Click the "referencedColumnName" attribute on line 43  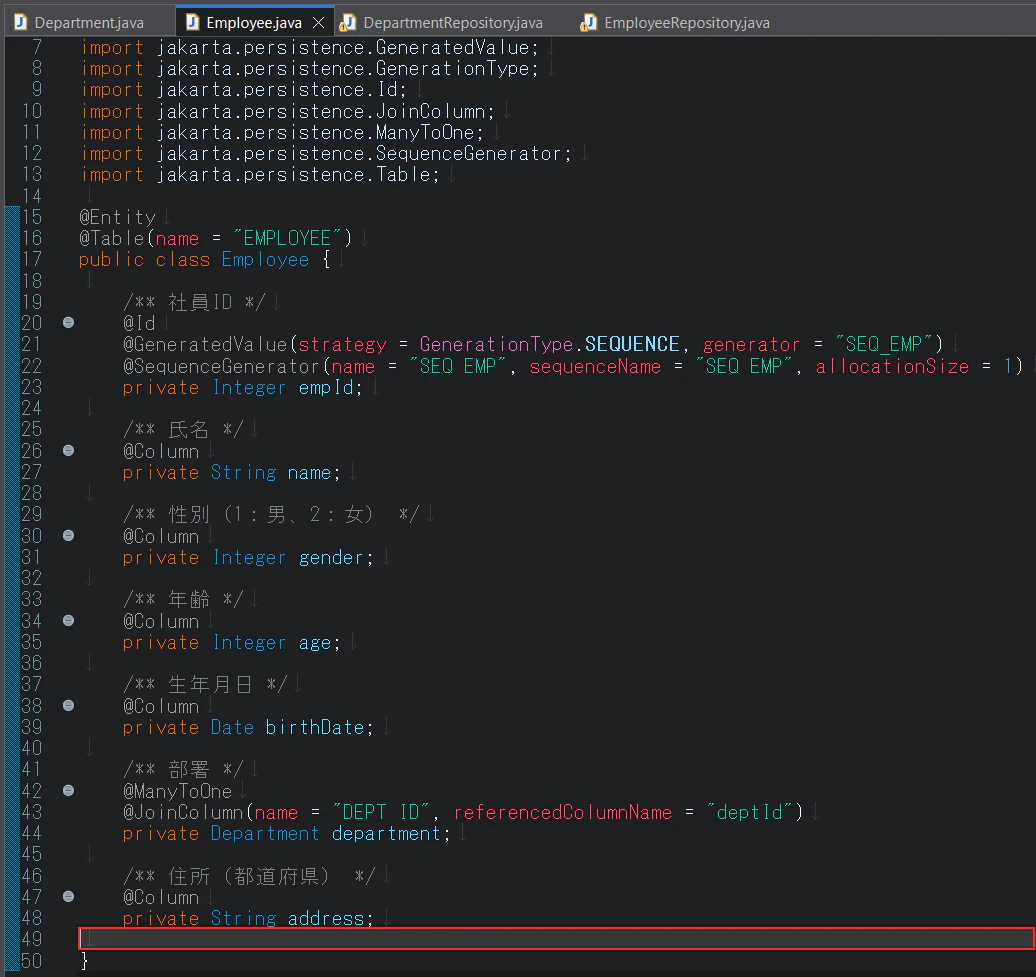pos(562,812)
